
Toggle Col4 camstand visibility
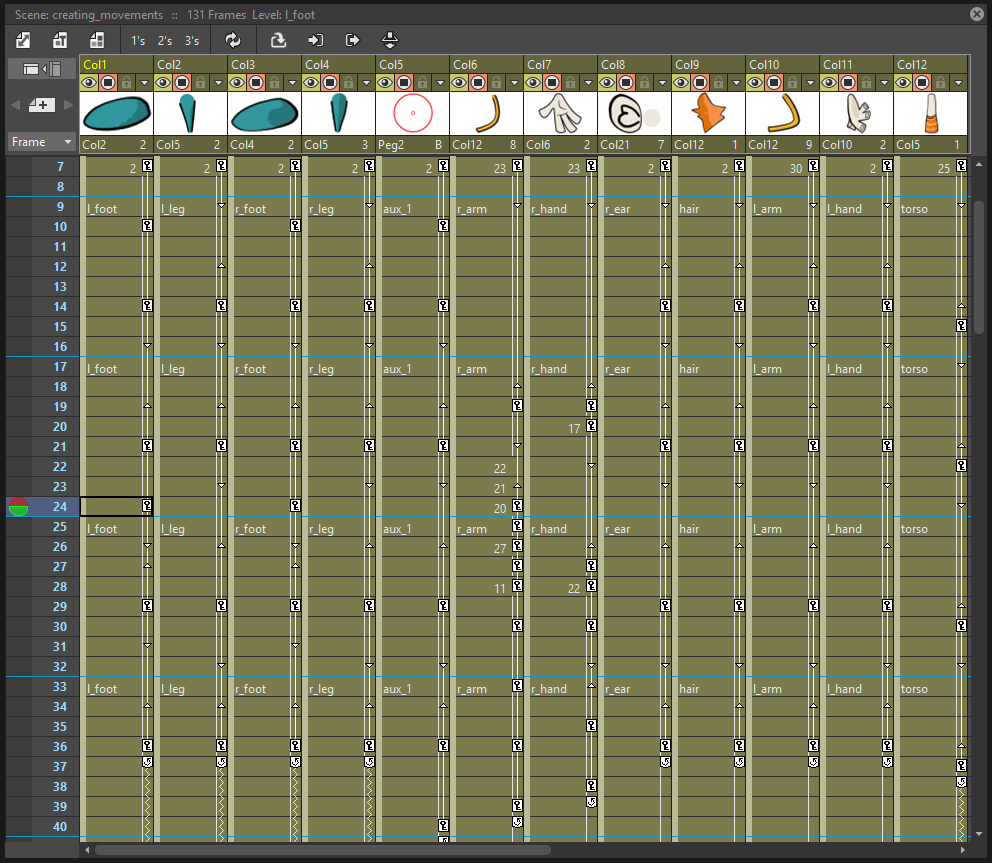pos(330,82)
